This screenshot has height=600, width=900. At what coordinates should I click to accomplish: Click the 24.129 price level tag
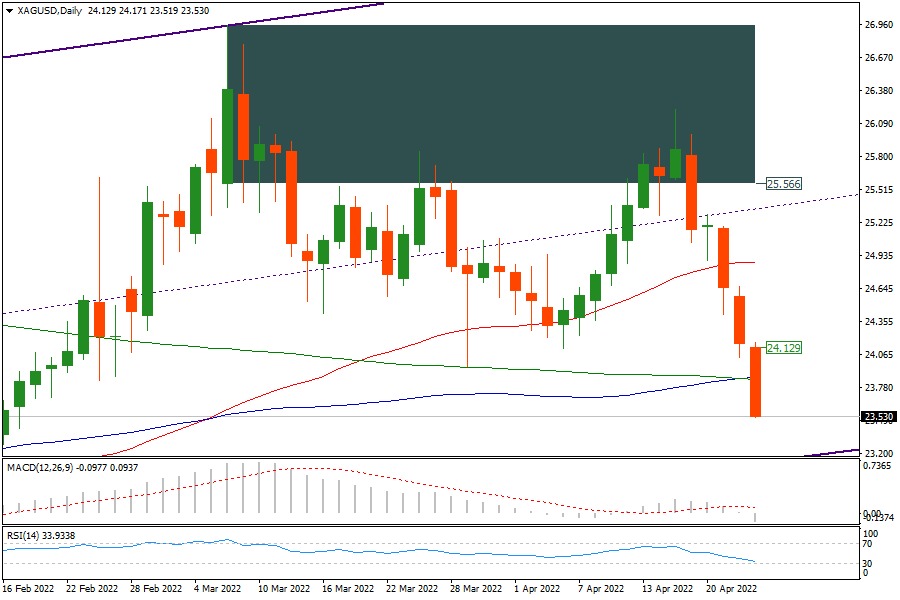click(x=783, y=348)
